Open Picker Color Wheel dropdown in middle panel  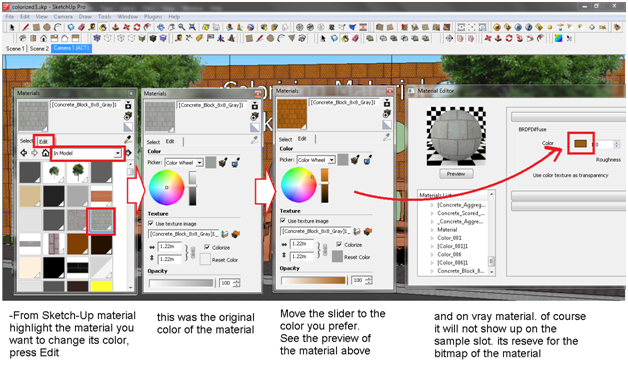[199, 163]
